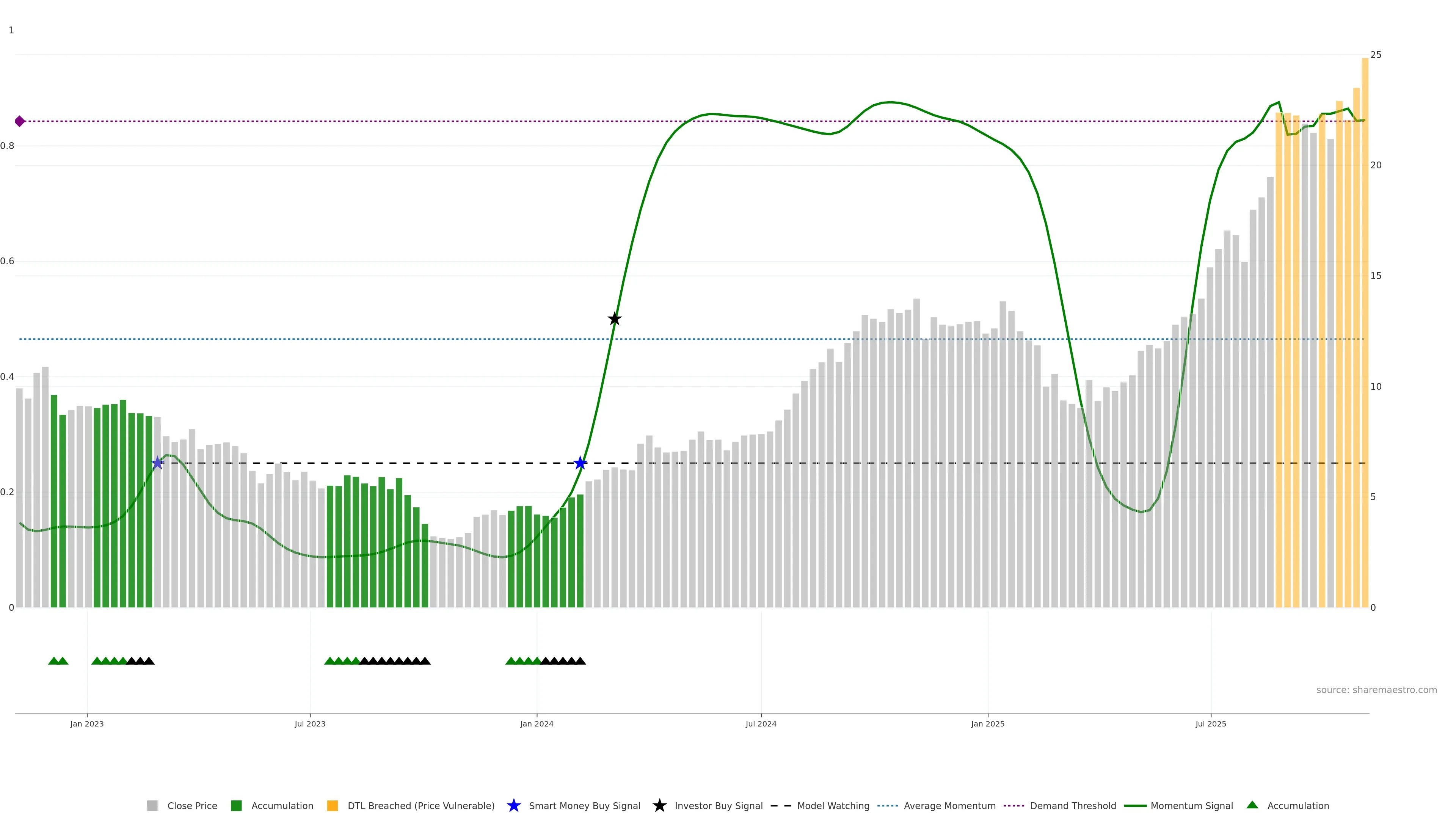Click the blue star marker near Jan 2024
1456x819 pixels.
(x=580, y=463)
